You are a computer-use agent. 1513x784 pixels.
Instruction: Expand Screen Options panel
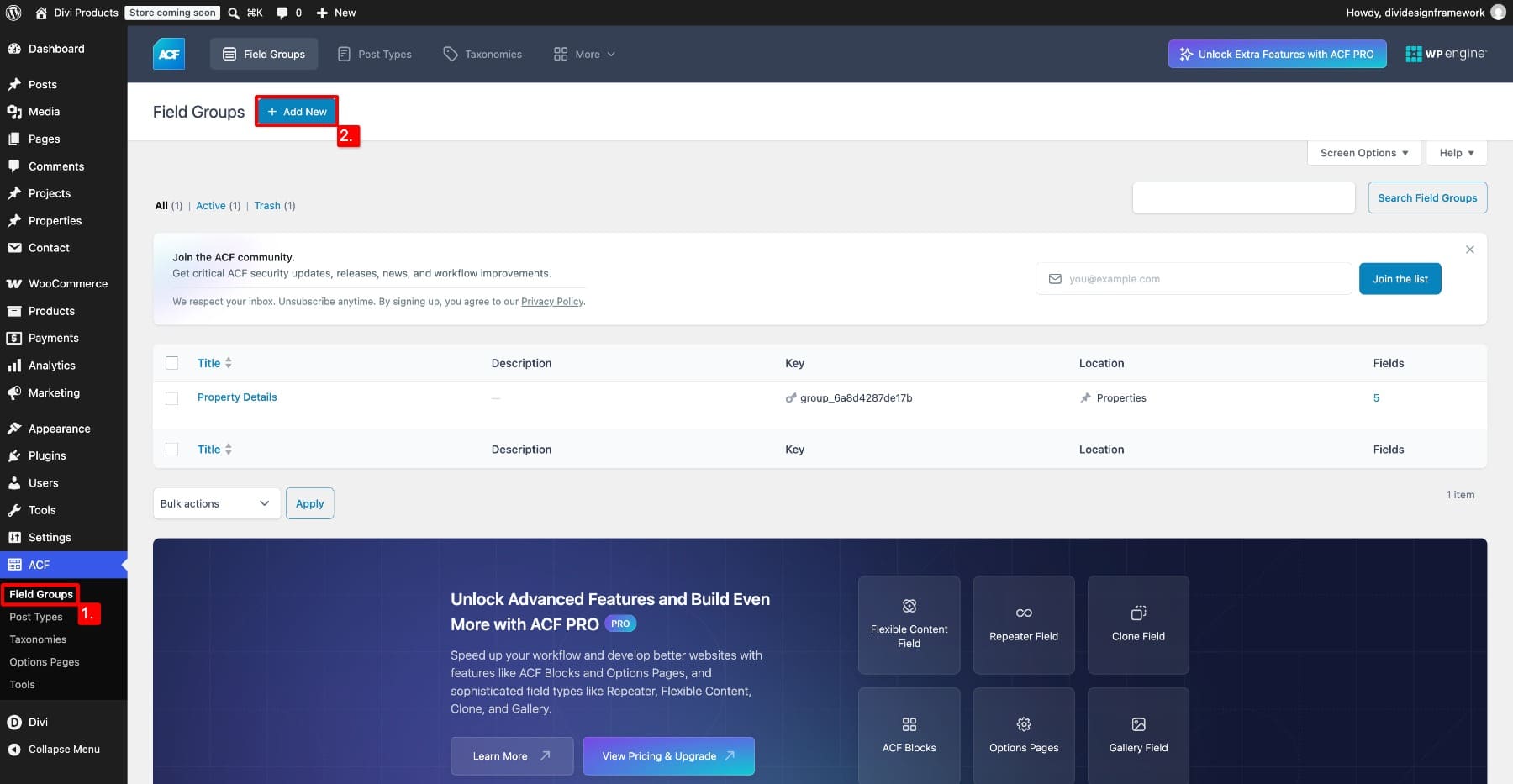1363,153
